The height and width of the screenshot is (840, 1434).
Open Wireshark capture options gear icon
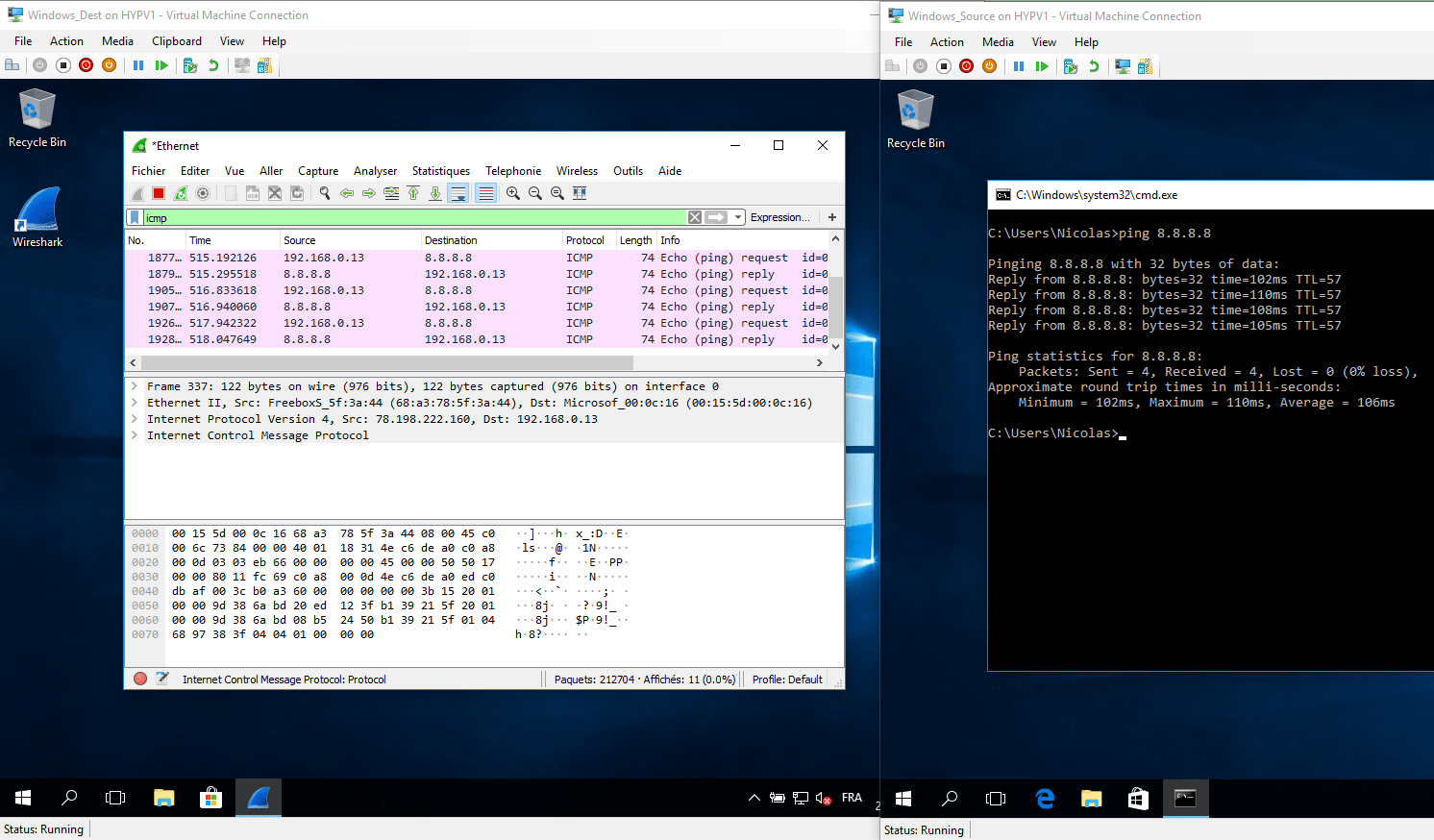click(x=203, y=193)
